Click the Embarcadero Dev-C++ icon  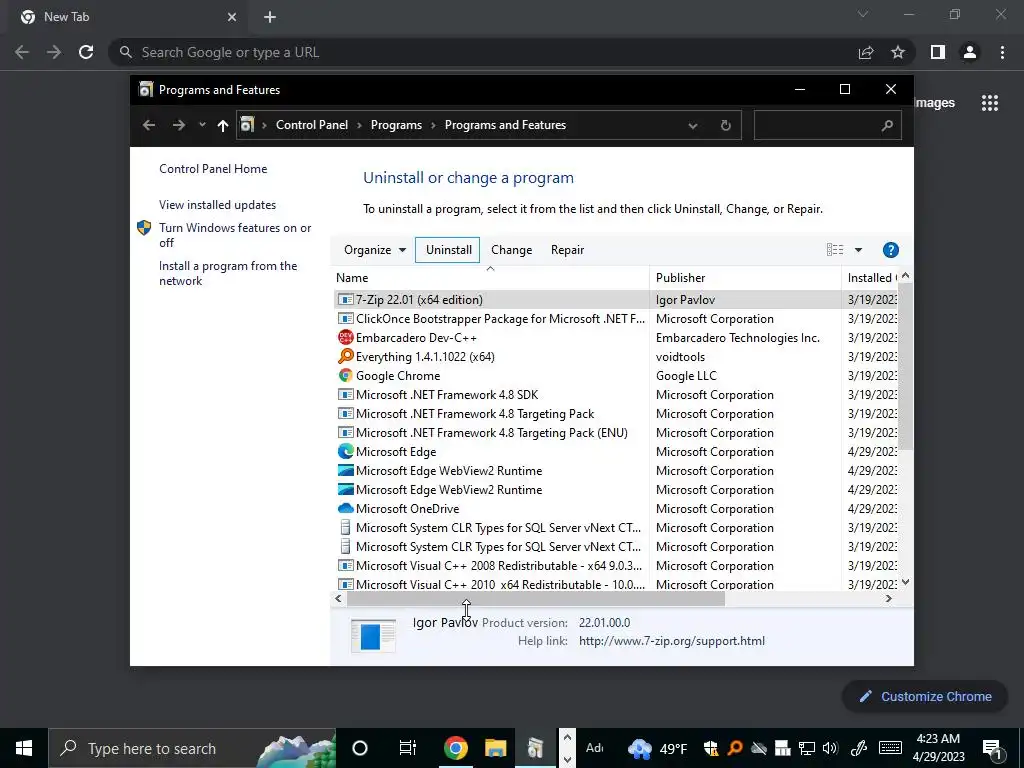pos(345,338)
